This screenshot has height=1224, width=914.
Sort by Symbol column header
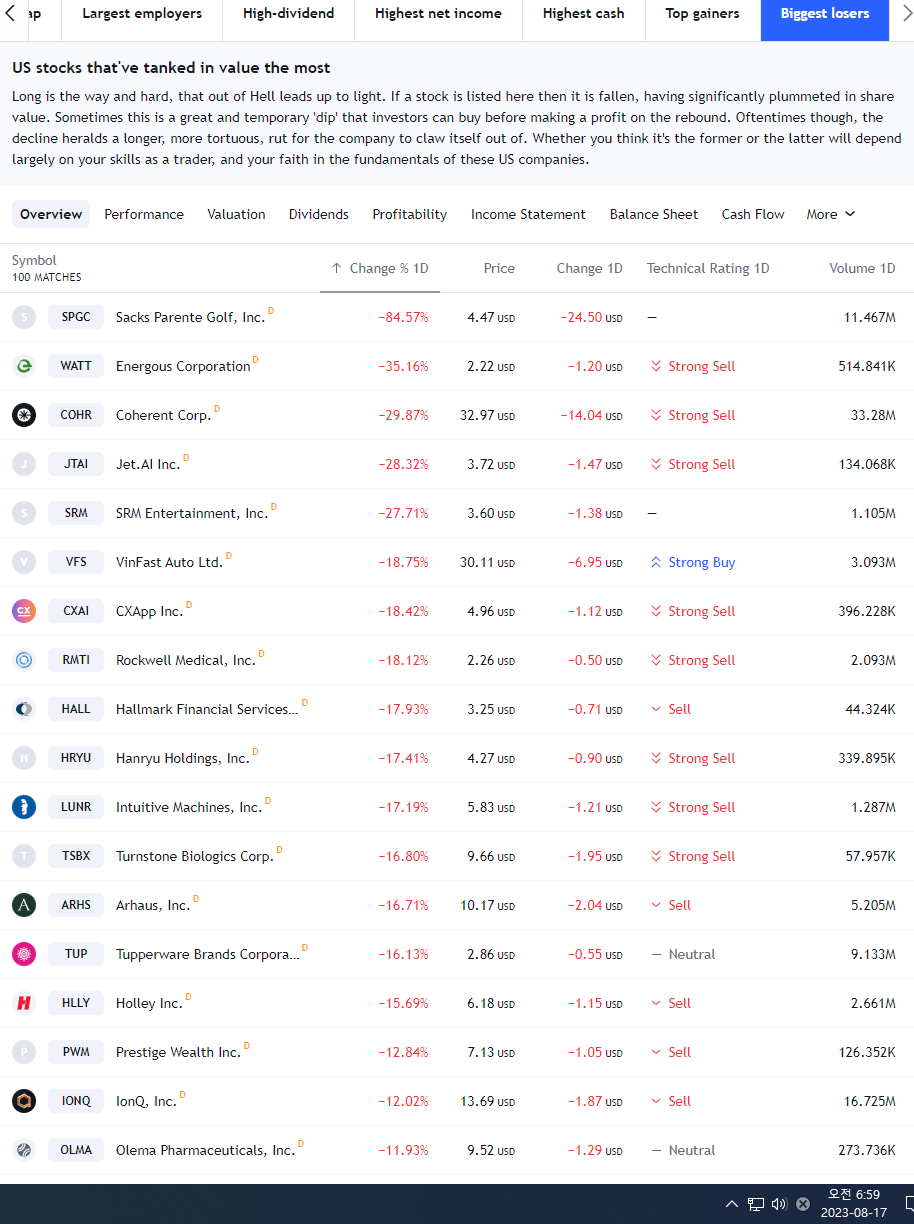(35, 260)
